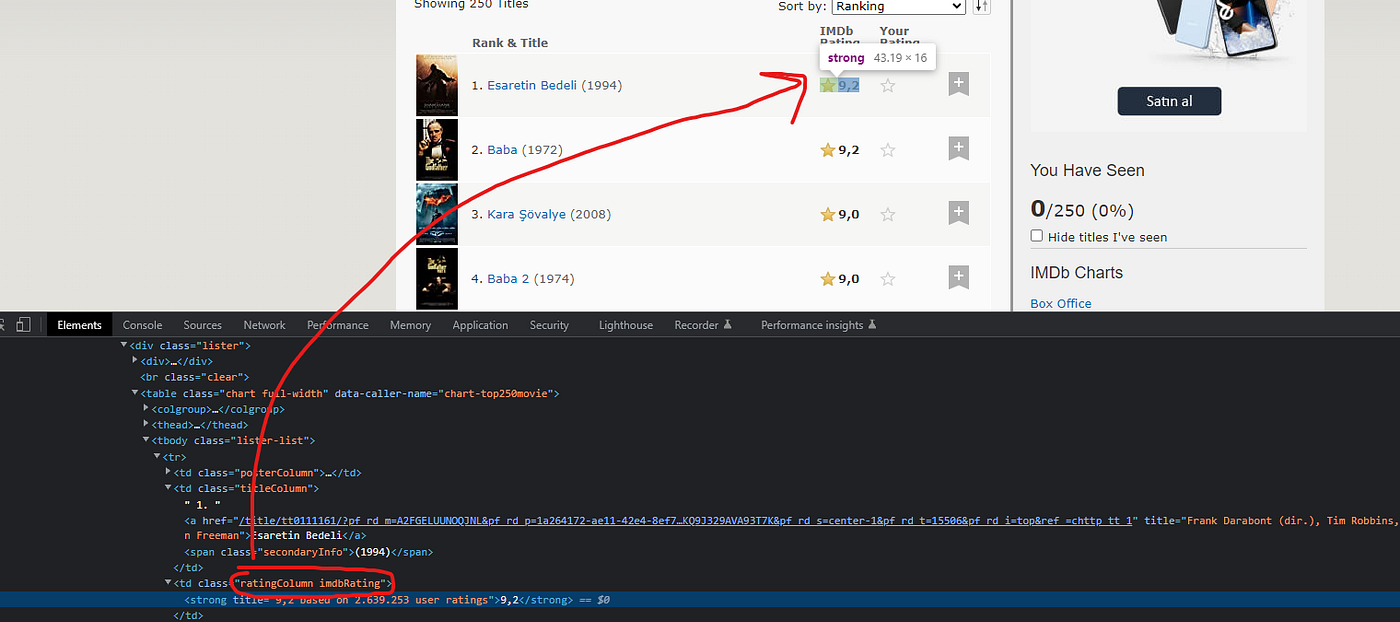This screenshot has width=1400, height=622.
Task: Add Esaretin Bedeli to watchlist via plus bookmark
Action: [958, 84]
